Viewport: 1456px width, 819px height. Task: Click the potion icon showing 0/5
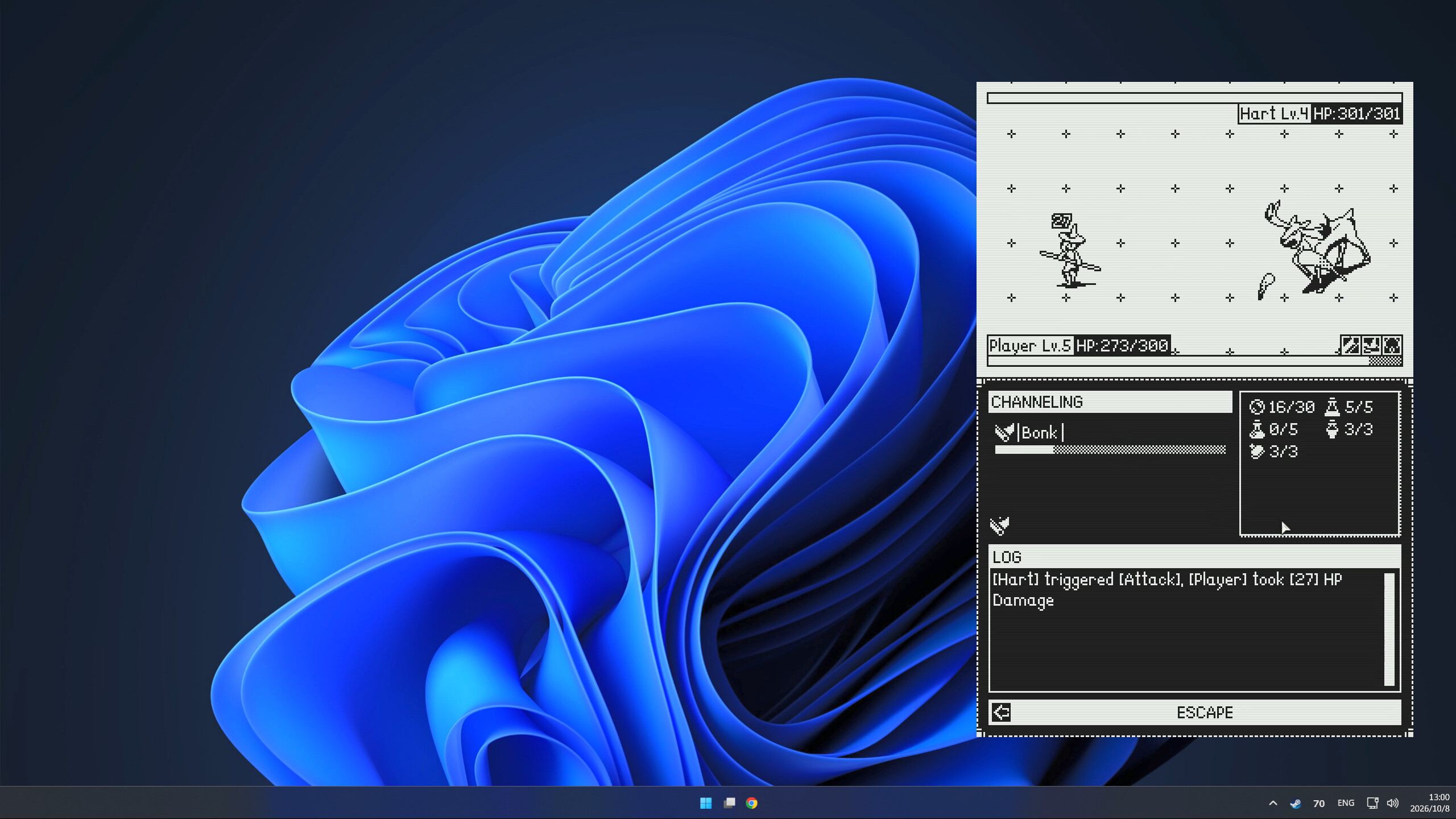pos(1256,429)
